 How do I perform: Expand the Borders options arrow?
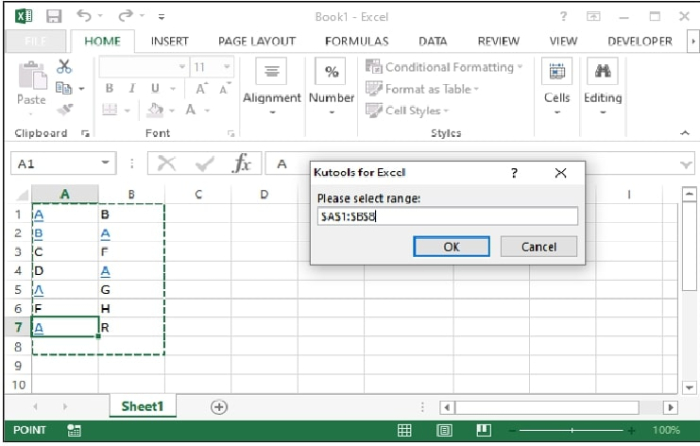pos(127,110)
